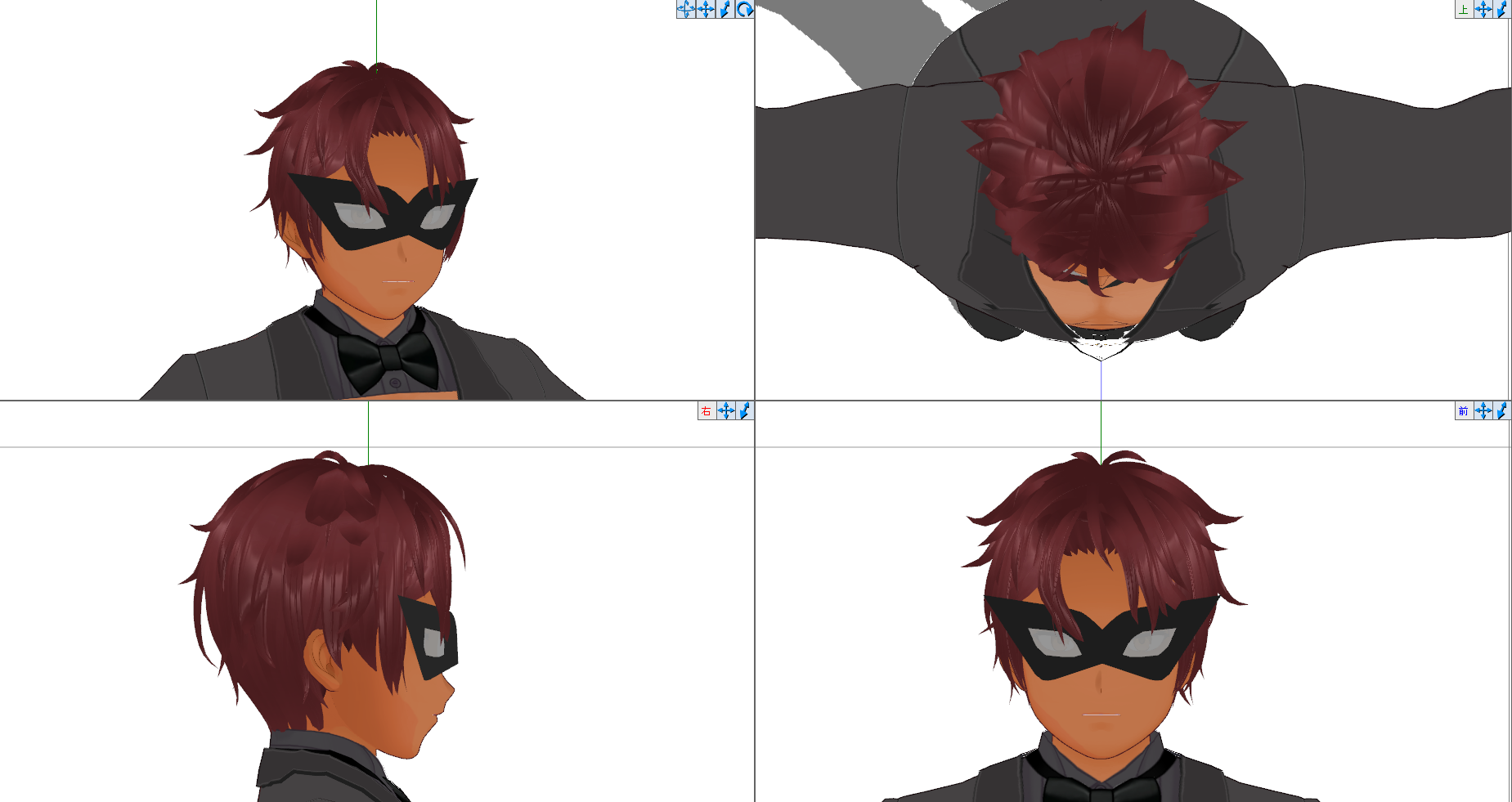Click the pan move icon in the right view
Screen dimensions: 1512x802
pos(726,410)
